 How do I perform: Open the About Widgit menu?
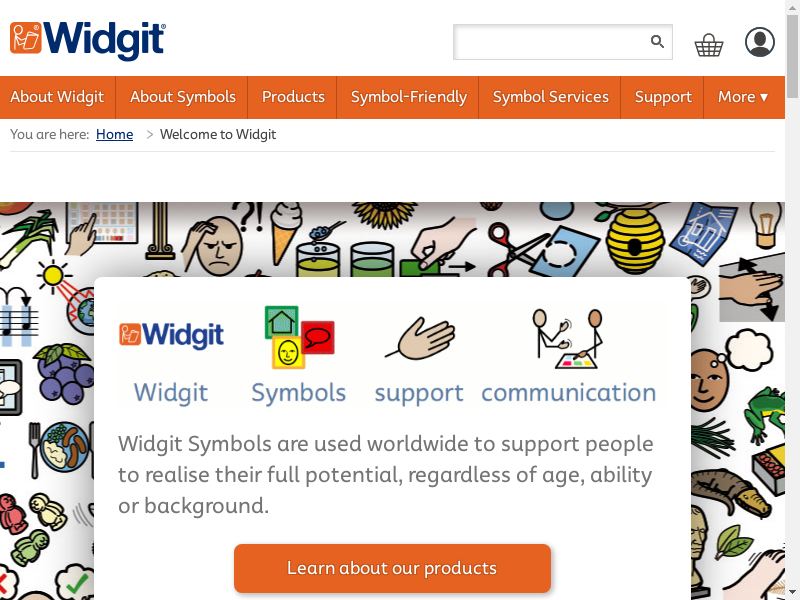(58, 97)
